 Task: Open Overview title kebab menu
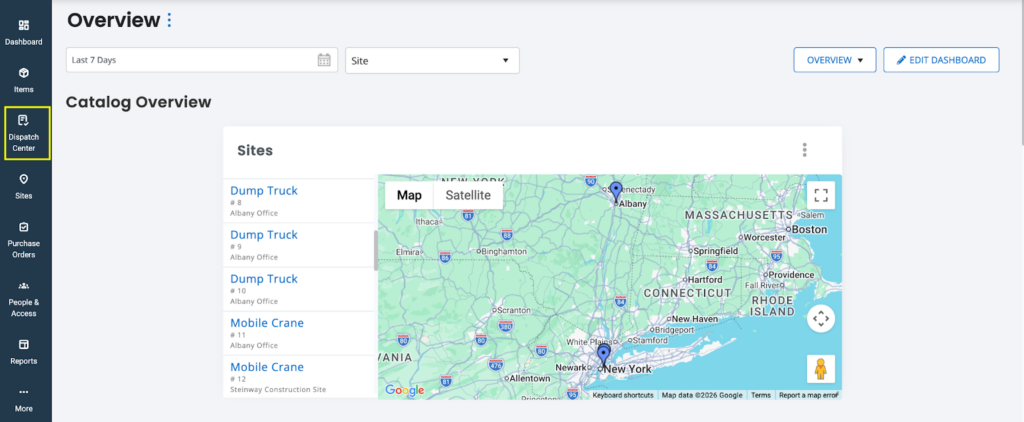tap(169, 20)
